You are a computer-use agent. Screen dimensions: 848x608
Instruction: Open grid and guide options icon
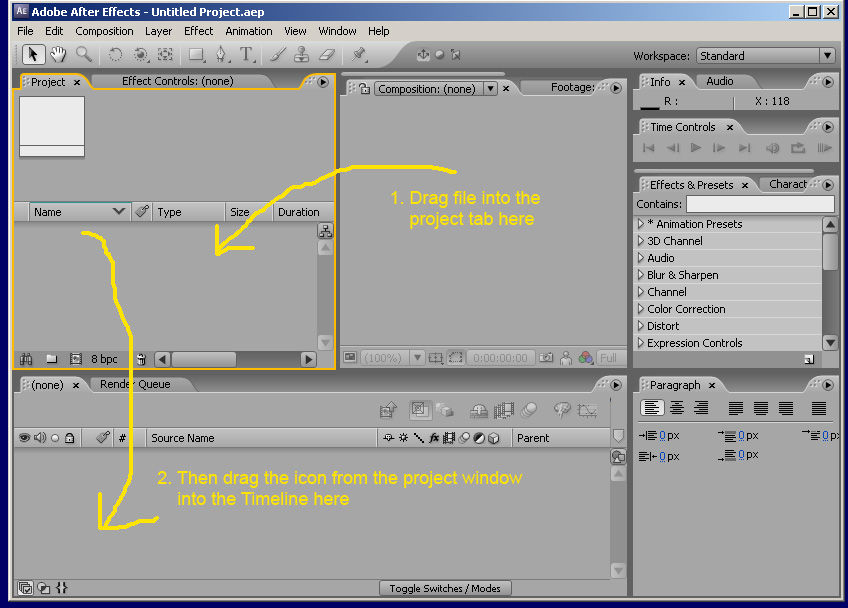click(x=435, y=358)
